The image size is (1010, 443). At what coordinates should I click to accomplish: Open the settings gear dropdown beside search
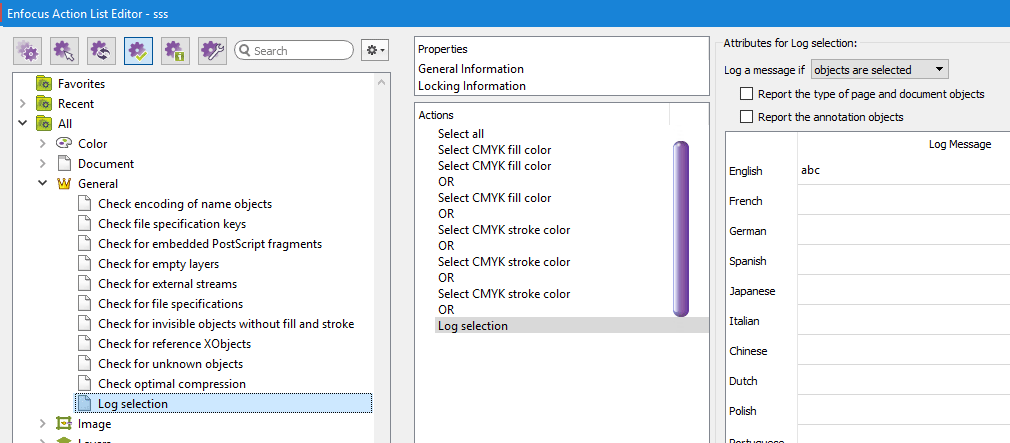(x=375, y=50)
